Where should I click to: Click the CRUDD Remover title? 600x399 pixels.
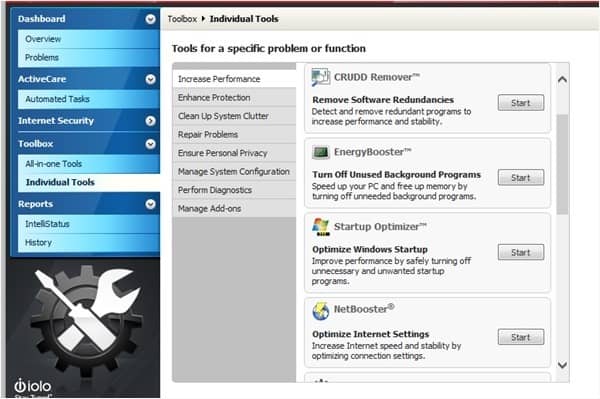377,77
